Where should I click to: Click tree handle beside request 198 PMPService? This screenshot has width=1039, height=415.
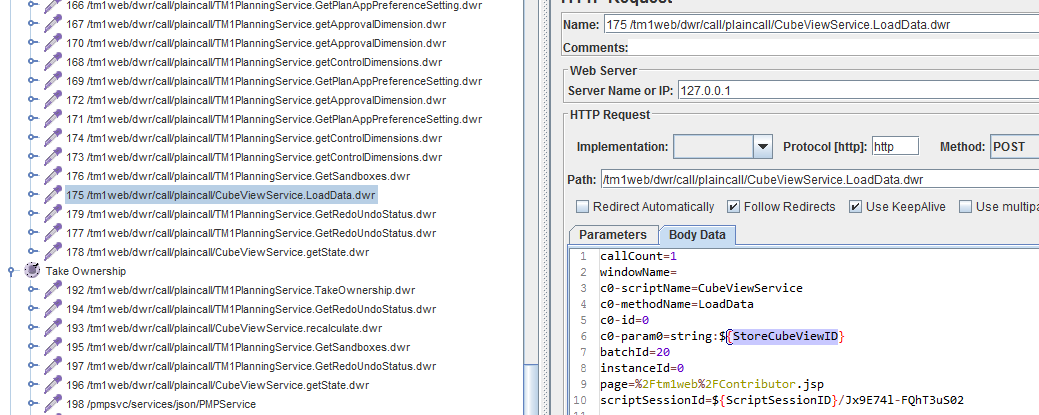pyautogui.click(x=31, y=404)
